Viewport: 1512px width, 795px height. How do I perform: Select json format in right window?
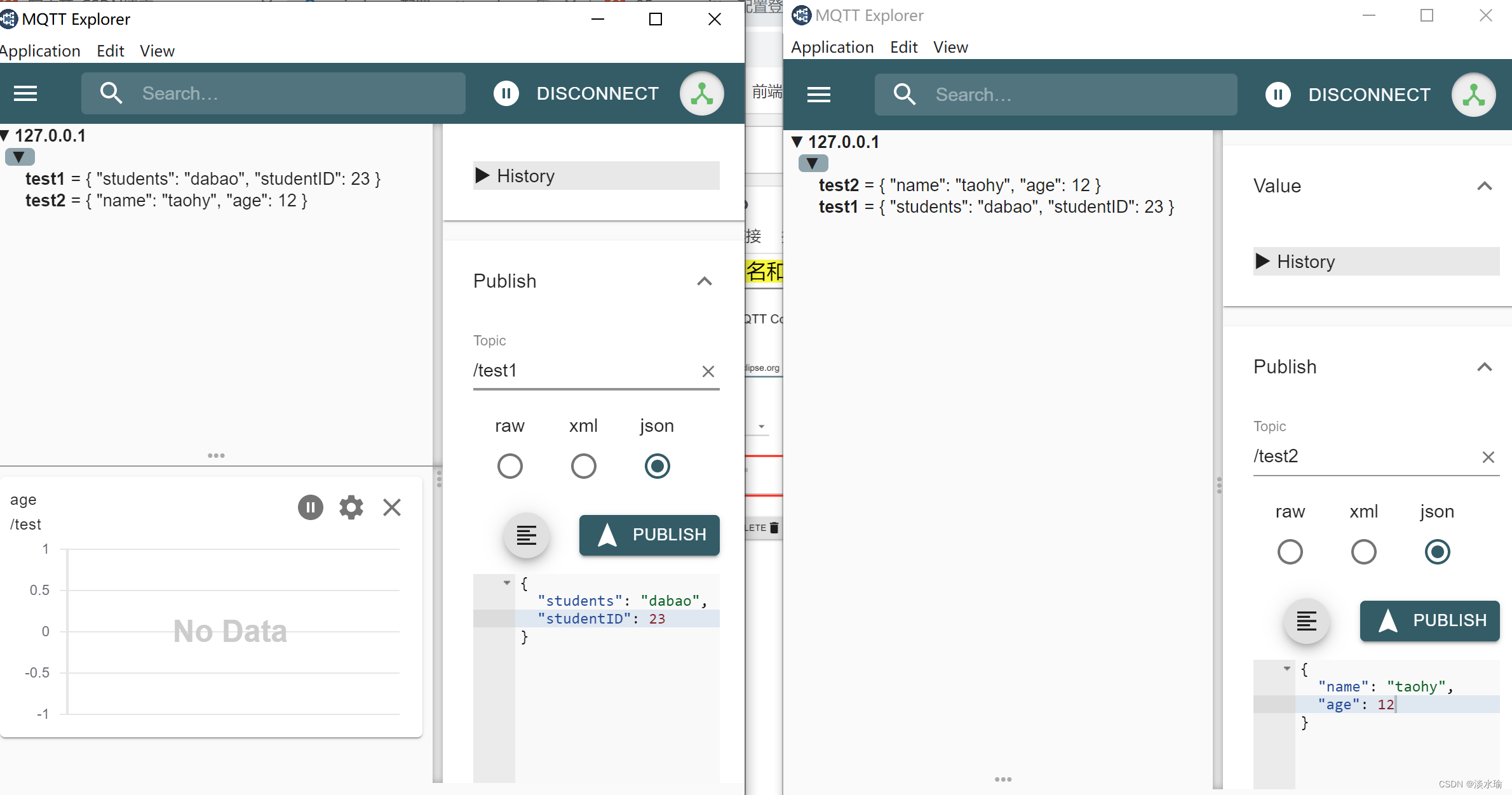click(1438, 552)
